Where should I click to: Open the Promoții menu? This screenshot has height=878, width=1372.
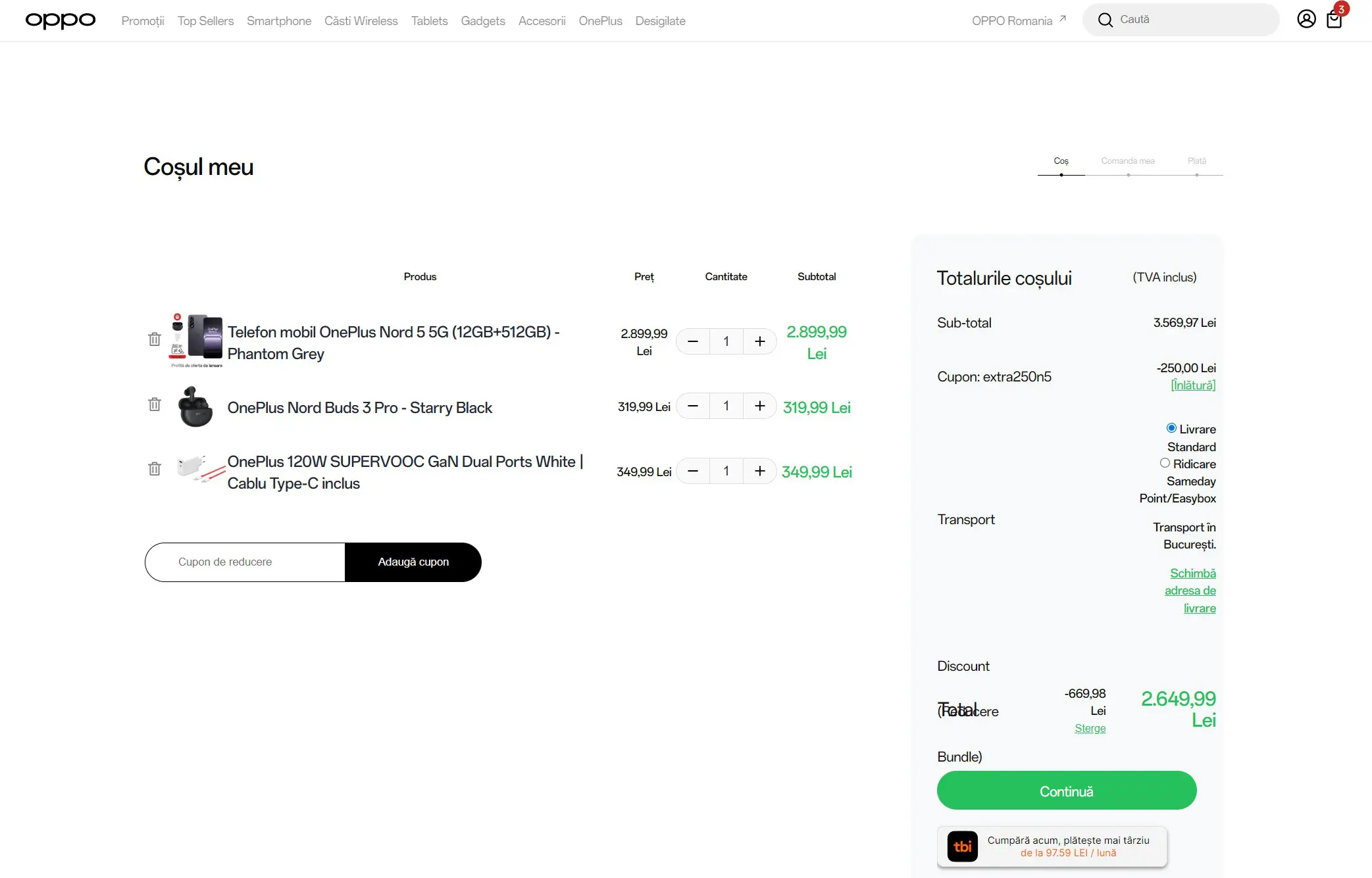point(143,21)
